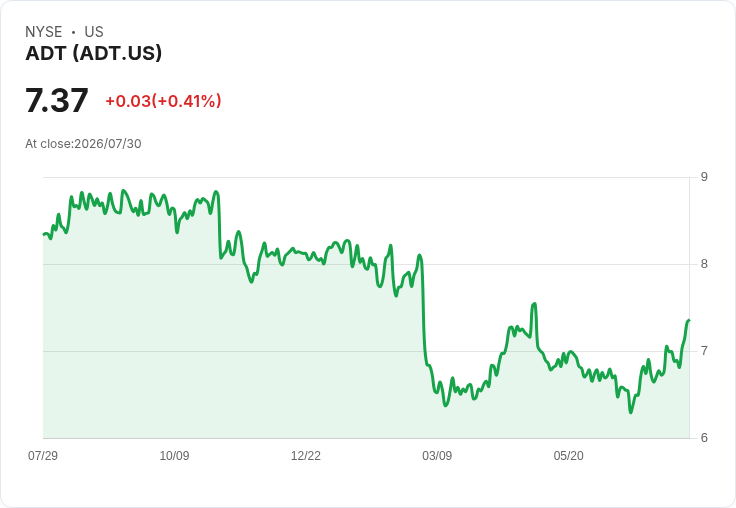The height and width of the screenshot is (508, 736).
Task: Click the sharp price drop before 03/09
Action: (423, 310)
